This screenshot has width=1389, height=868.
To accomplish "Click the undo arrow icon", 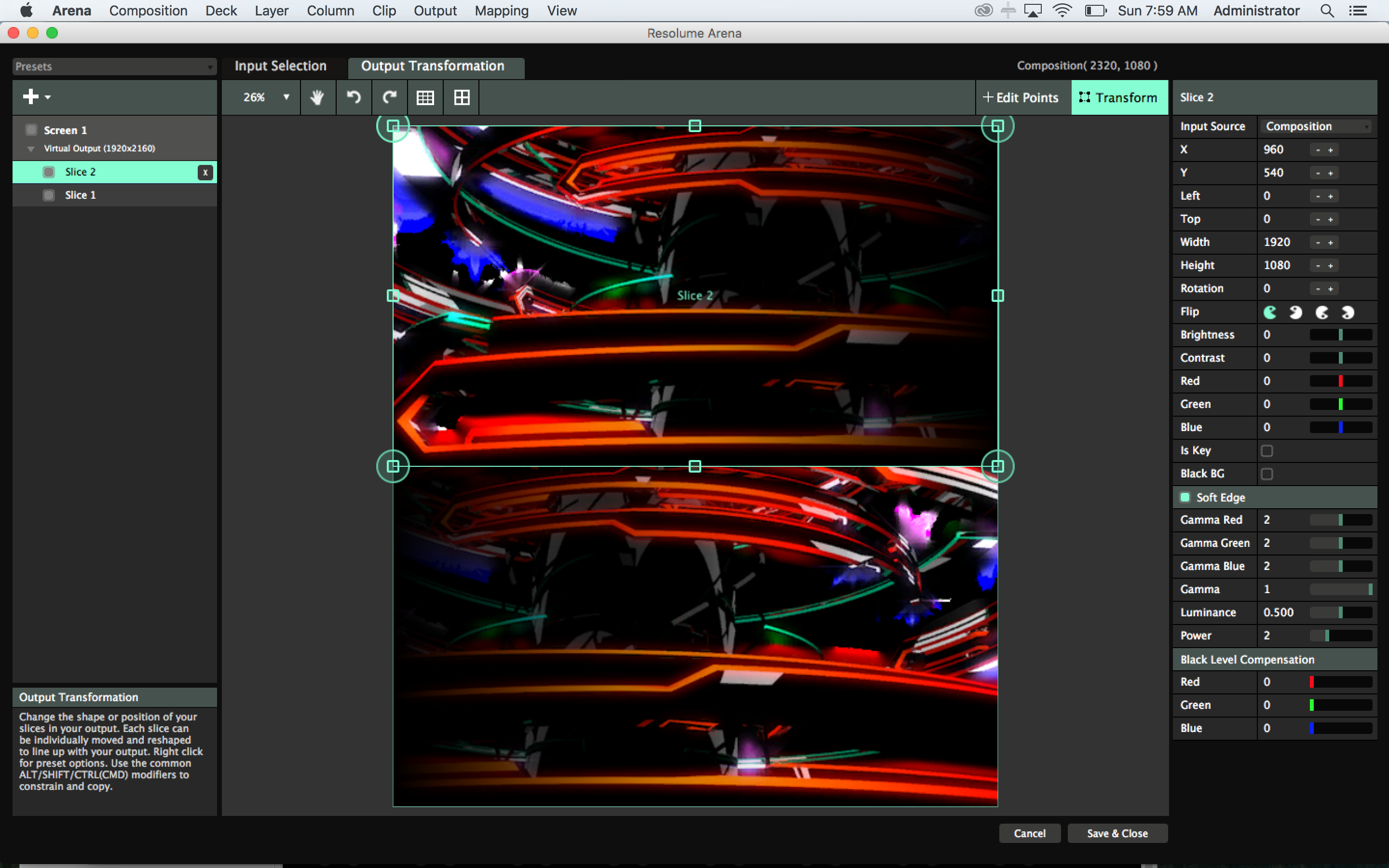I will pos(354,97).
